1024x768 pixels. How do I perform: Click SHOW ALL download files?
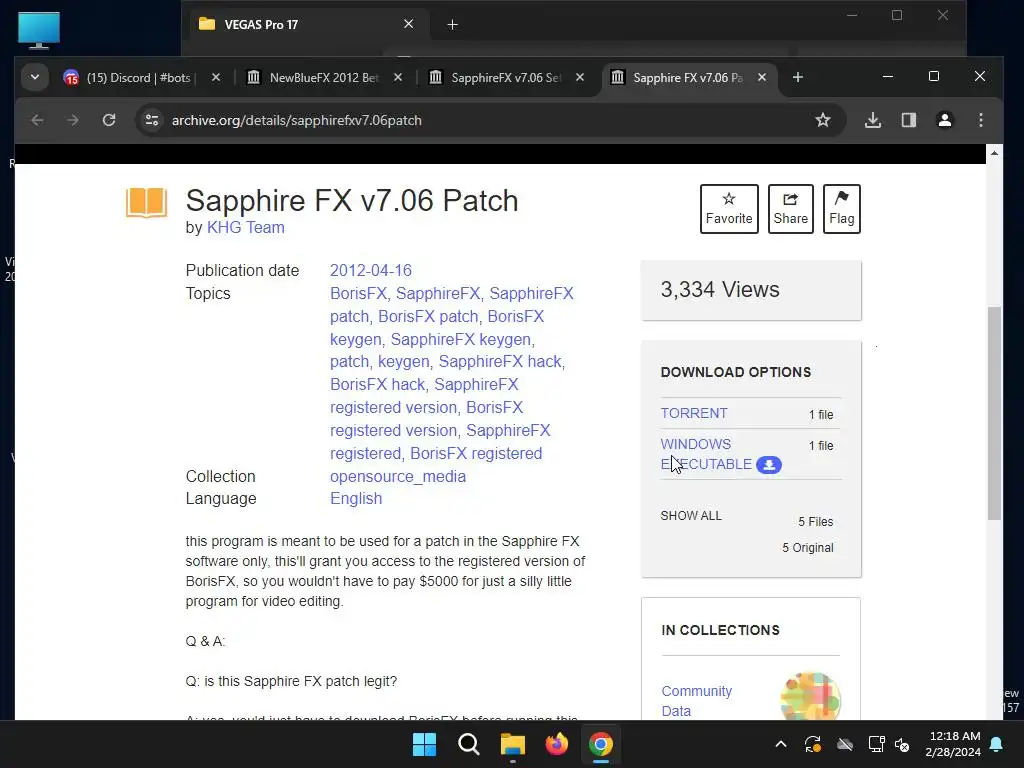[x=691, y=516]
